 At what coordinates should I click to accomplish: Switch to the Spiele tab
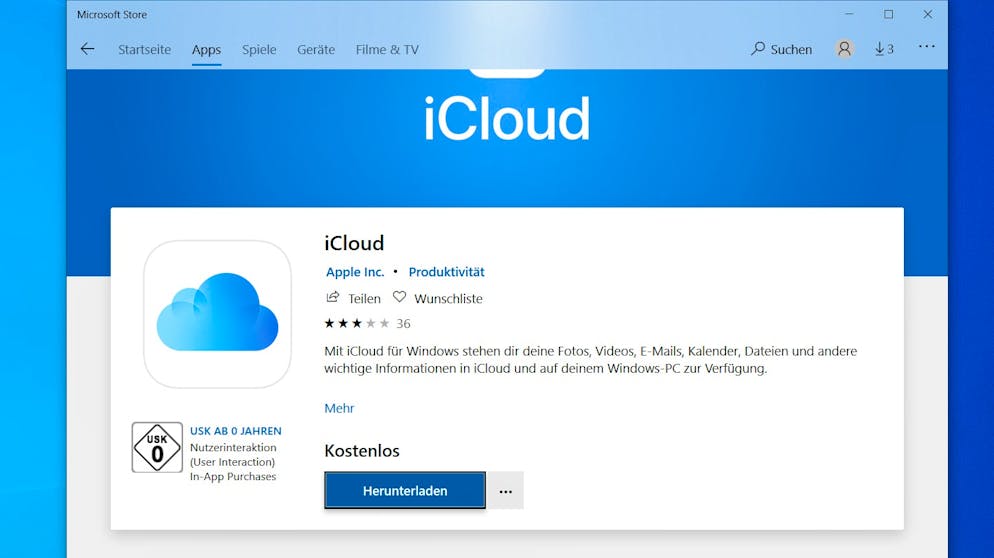pyautogui.click(x=259, y=49)
